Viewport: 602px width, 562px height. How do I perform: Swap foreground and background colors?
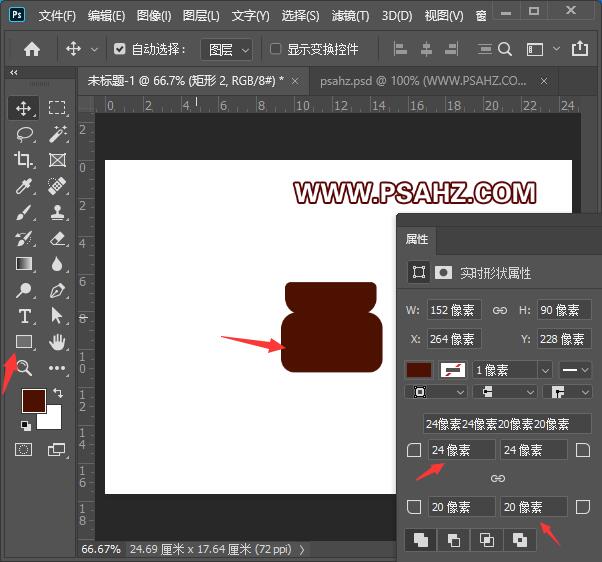[x=58, y=393]
